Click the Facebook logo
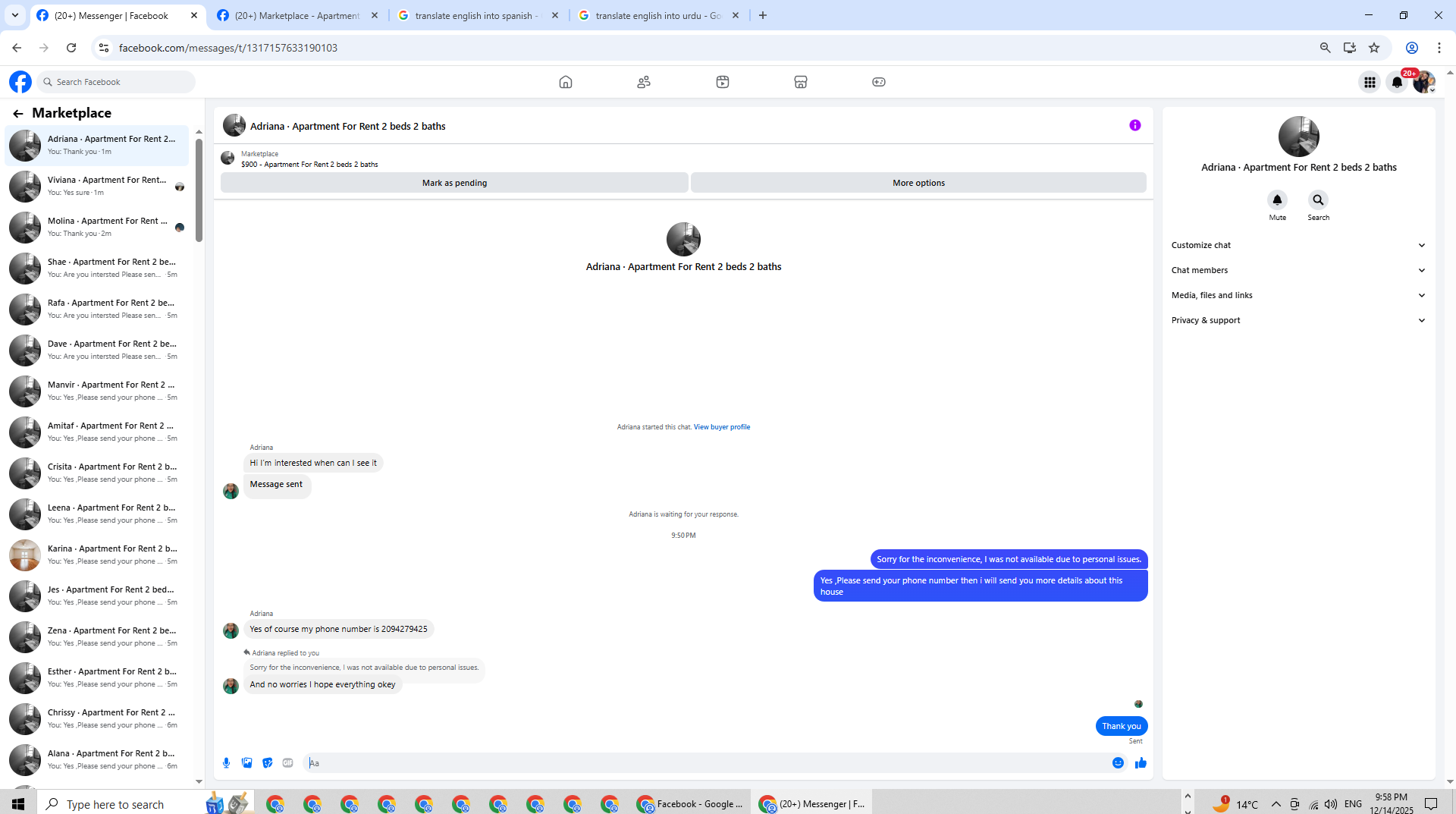Screen dimensions: 1456x814 pos(20,82)
